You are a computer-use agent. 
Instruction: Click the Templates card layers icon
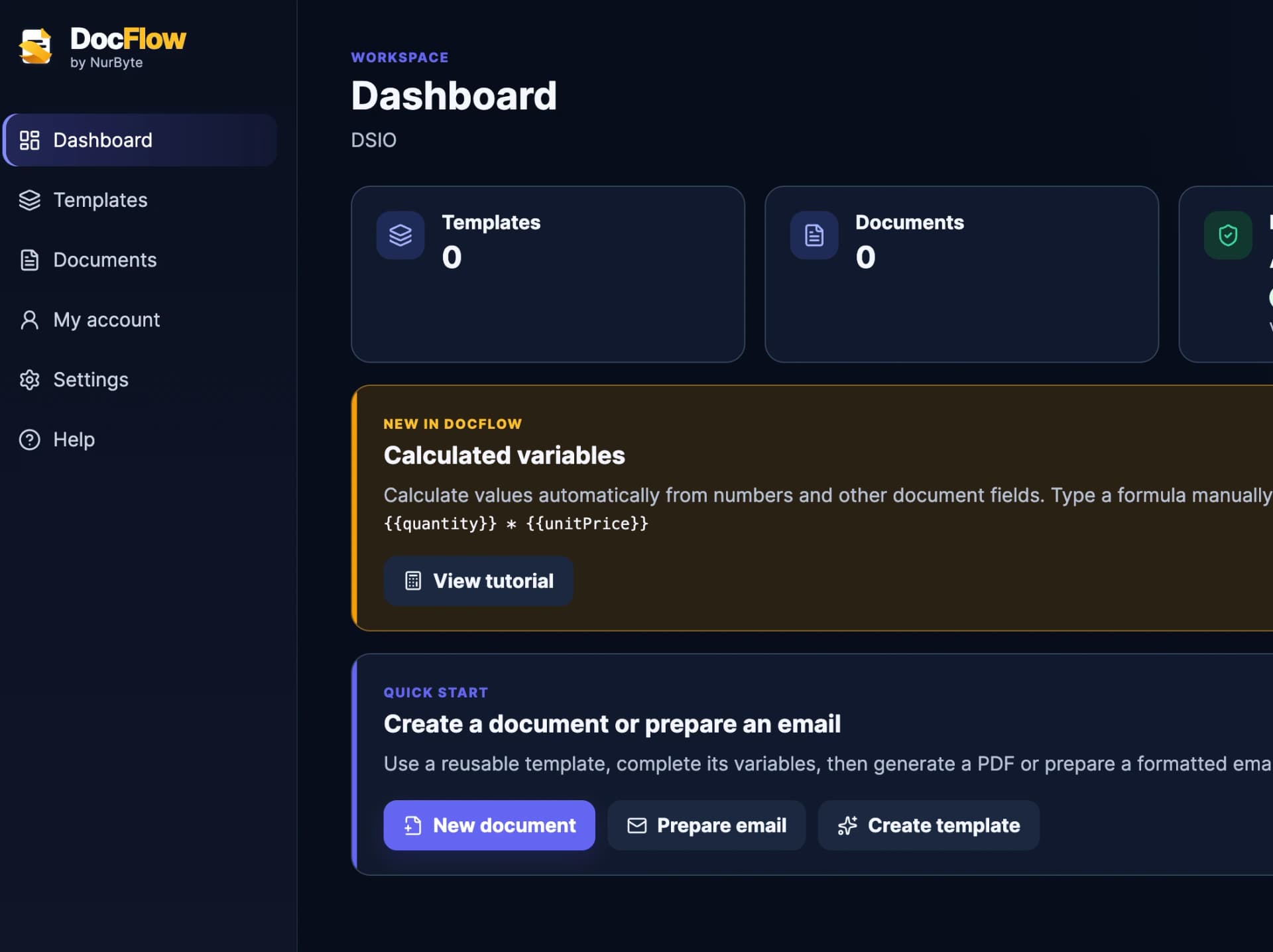coord(400,235)
